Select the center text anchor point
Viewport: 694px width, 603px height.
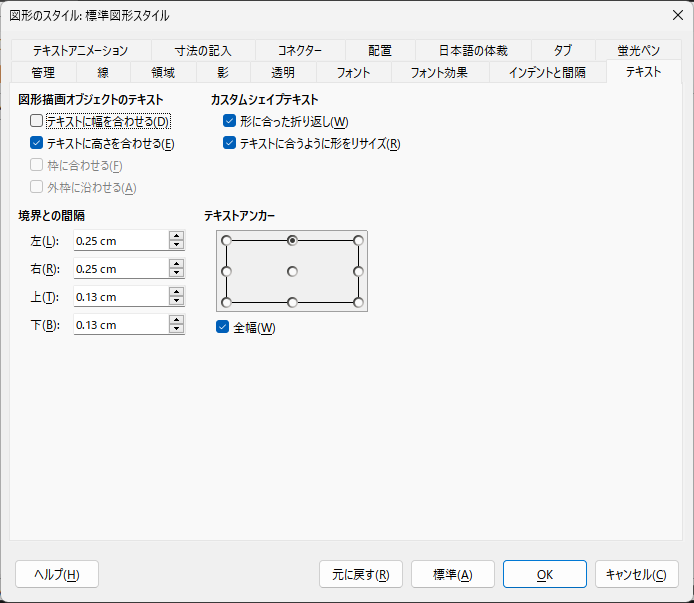[292, 271]
